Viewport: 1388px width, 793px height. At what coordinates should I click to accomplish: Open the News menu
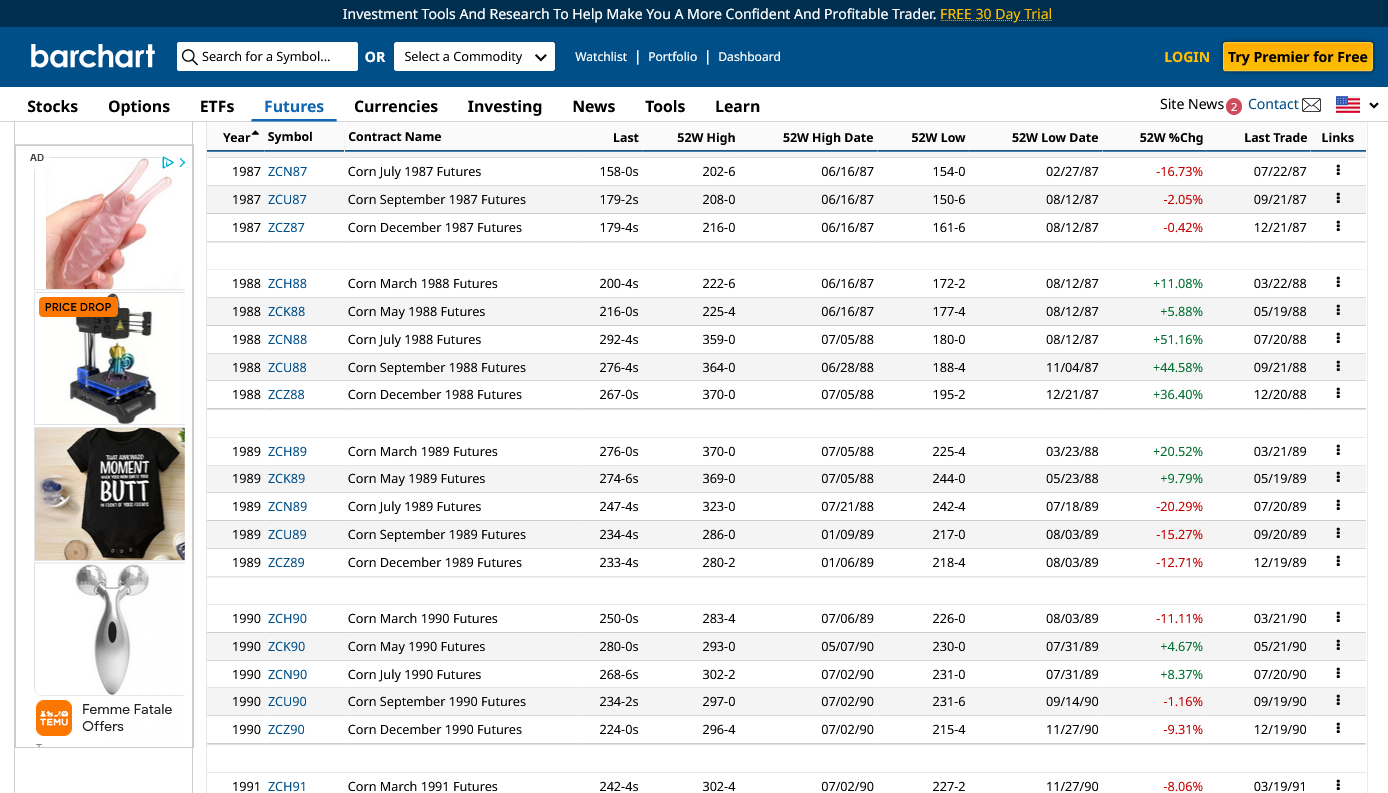point(594,106)
